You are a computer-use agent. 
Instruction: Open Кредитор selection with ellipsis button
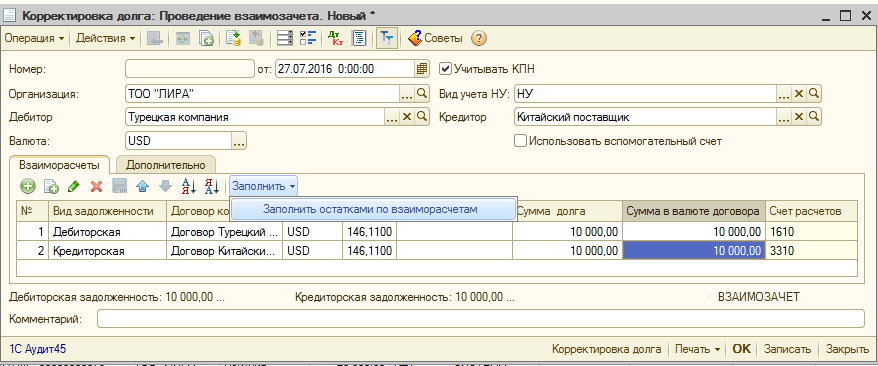point(784,116)
